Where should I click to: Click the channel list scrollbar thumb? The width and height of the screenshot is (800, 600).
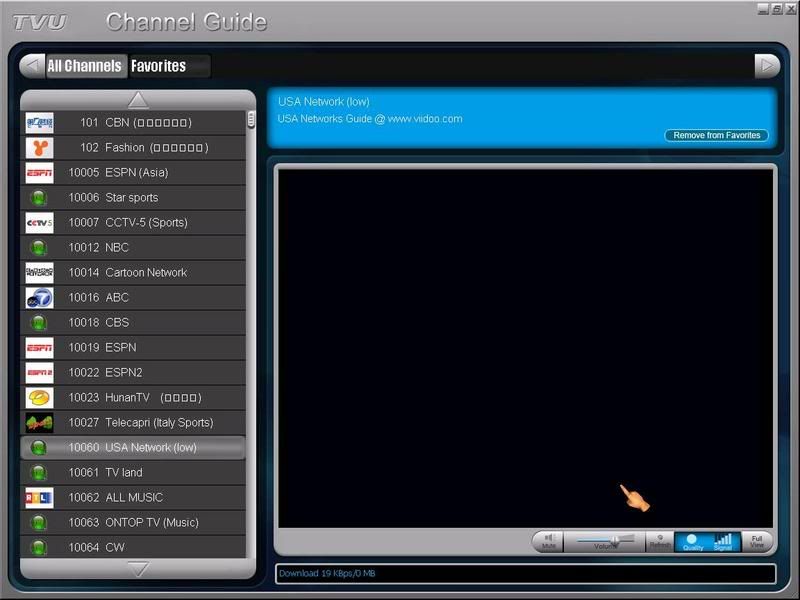click(x=251, y=119)
